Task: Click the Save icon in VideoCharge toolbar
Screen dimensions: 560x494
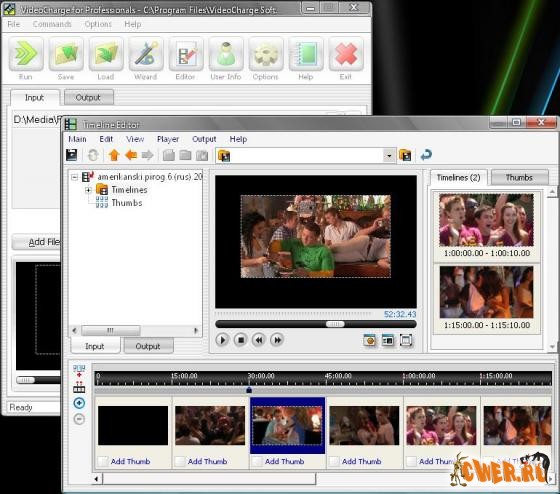Action: [66, 55]
